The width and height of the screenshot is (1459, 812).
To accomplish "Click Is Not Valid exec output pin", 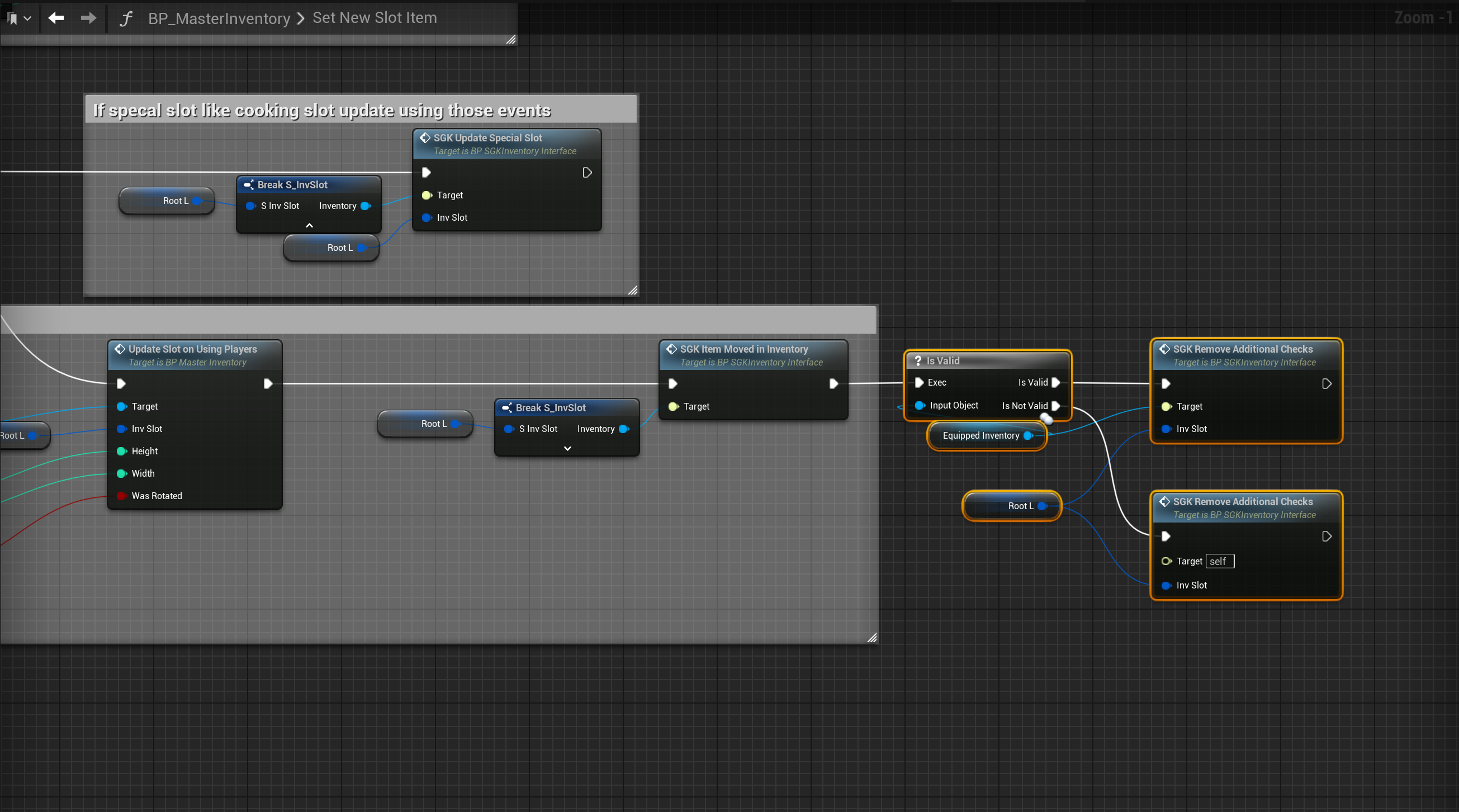I will point(1055,405).
